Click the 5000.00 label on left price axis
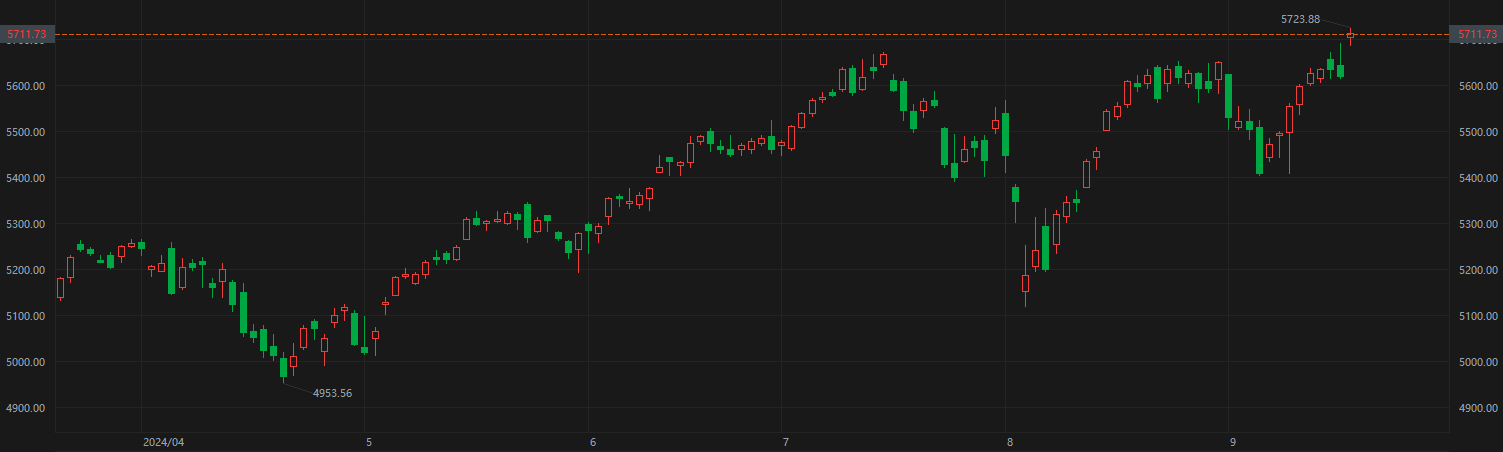The image size is (1503, 452). point(26,362)
